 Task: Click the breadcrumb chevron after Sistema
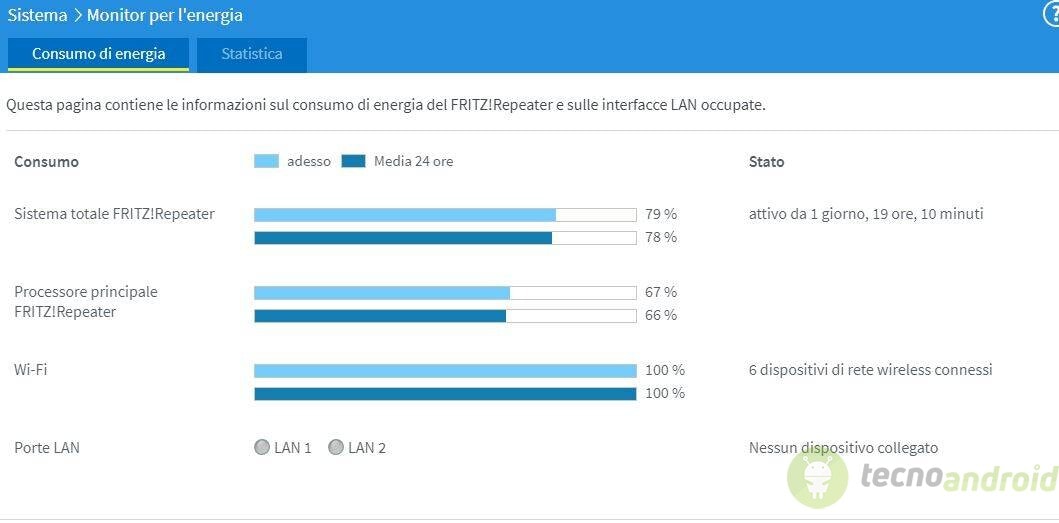77,16
